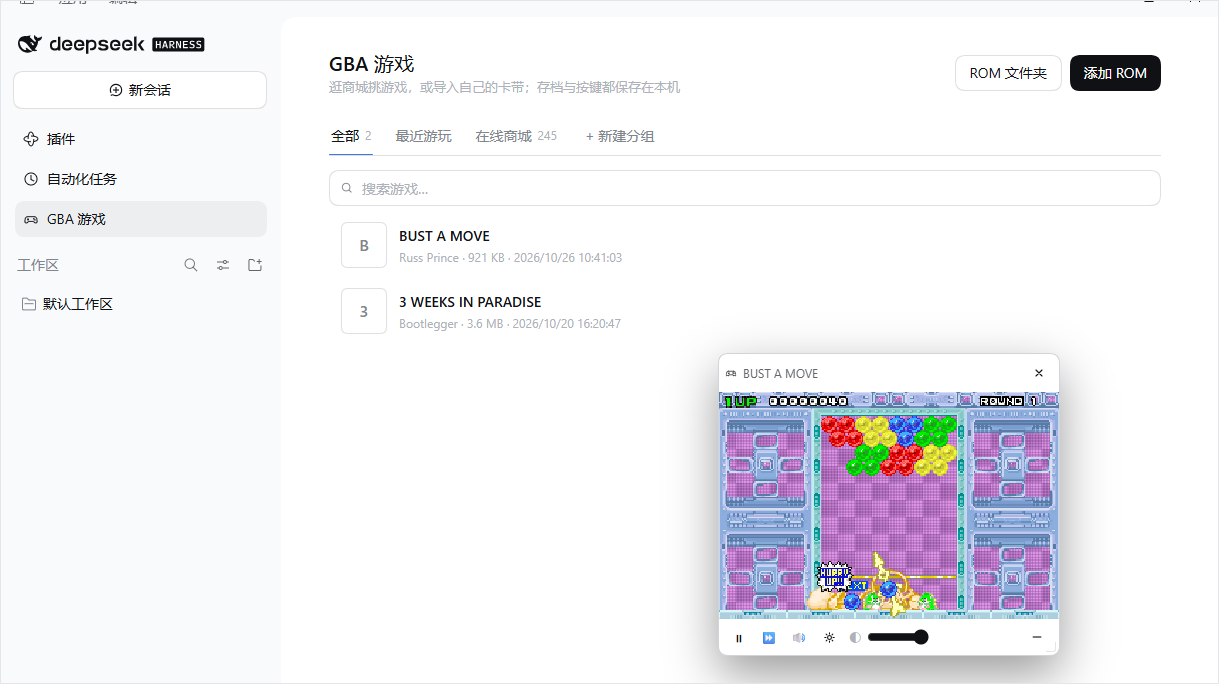The image size is (1219, 684).
Task: Click the 工作区 section header
Action: [x=38, y=265]
